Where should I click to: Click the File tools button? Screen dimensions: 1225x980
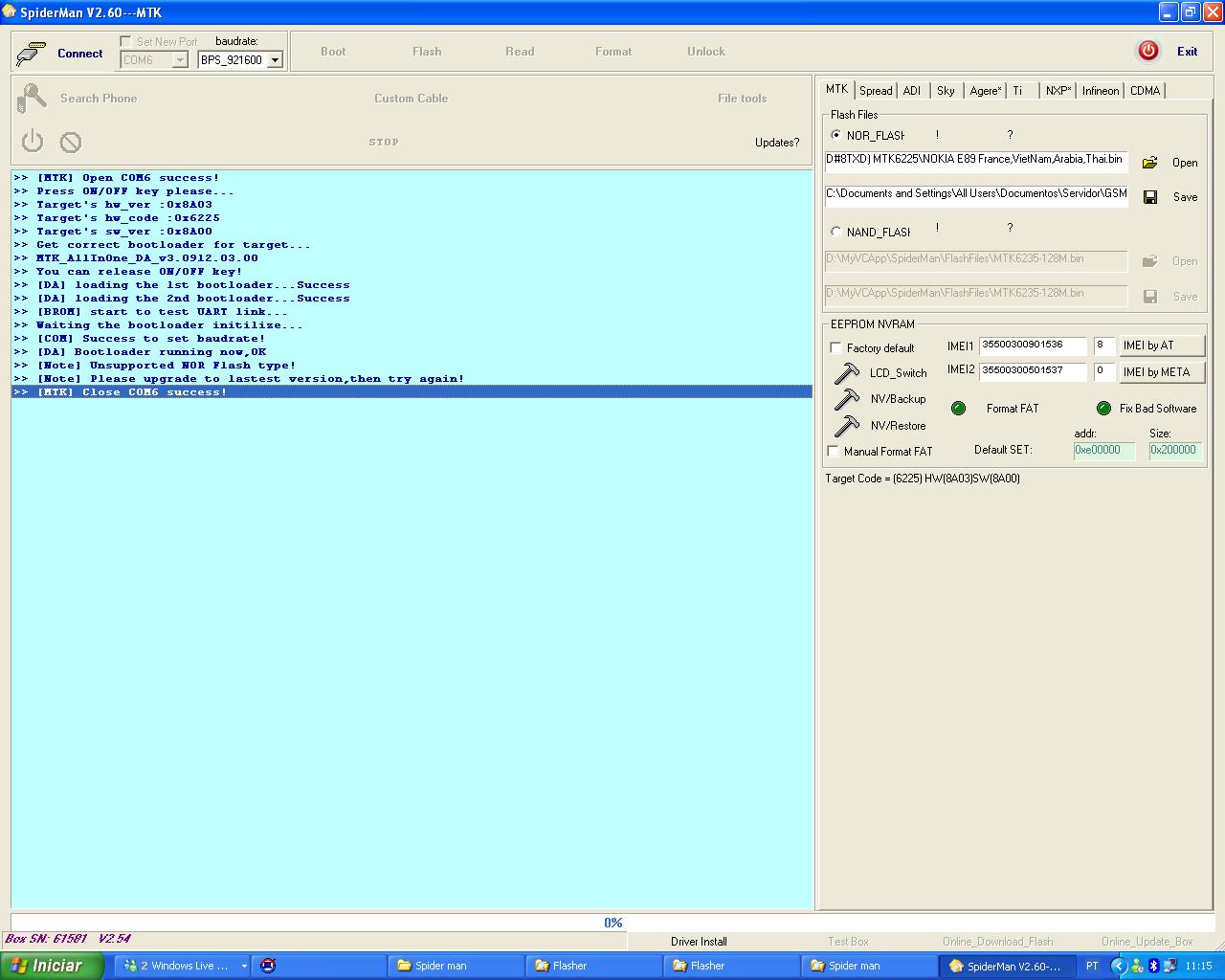pyautogui.click(x=743, y=99)
